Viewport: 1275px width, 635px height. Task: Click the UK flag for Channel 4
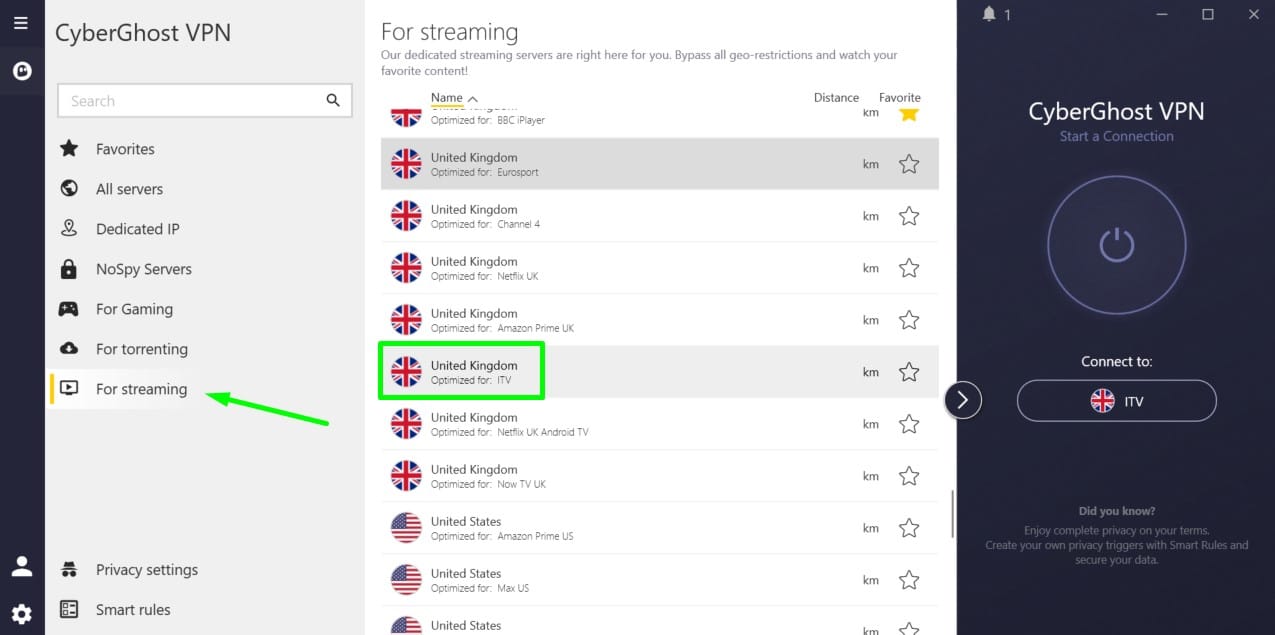(x=406, y=216)
